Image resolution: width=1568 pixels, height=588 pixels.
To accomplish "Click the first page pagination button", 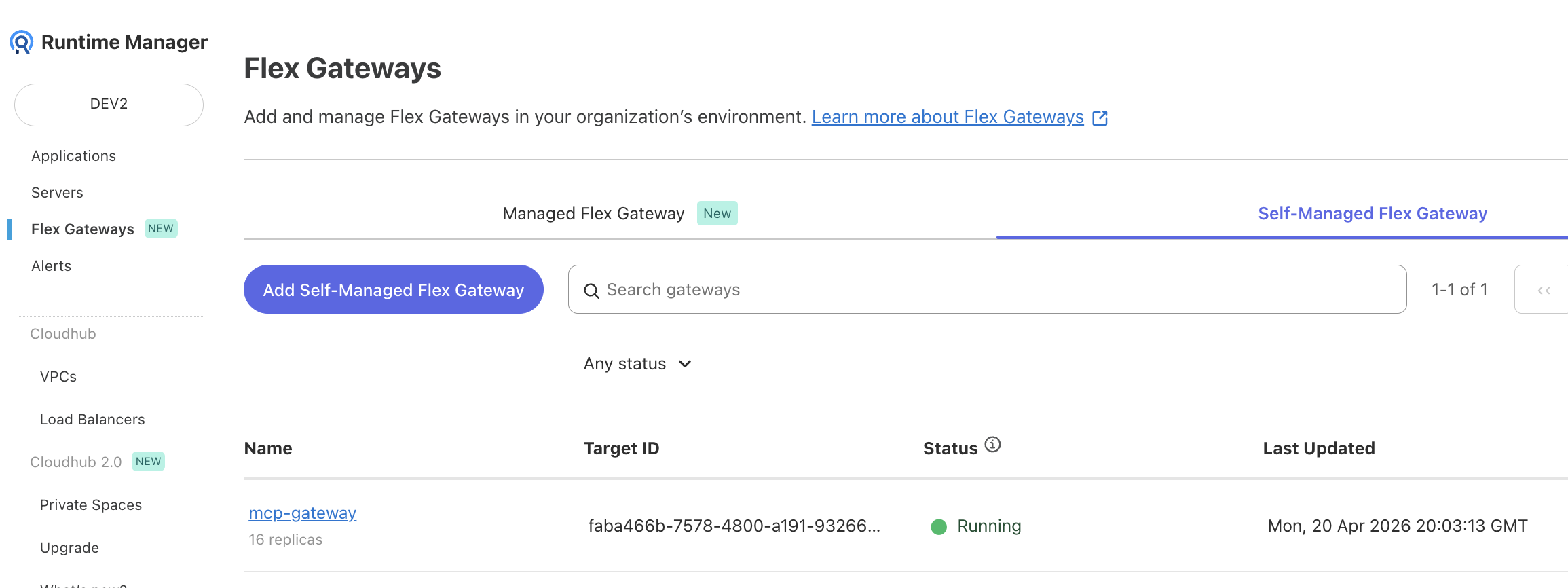I will pyautogui.click(x=1544, y=290).
